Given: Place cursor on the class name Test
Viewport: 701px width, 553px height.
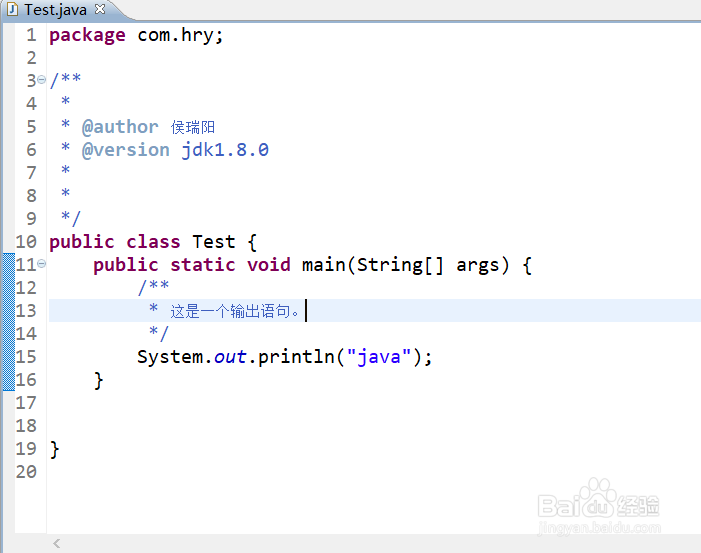Looking at the screenshot, I should tap(214, 242).
